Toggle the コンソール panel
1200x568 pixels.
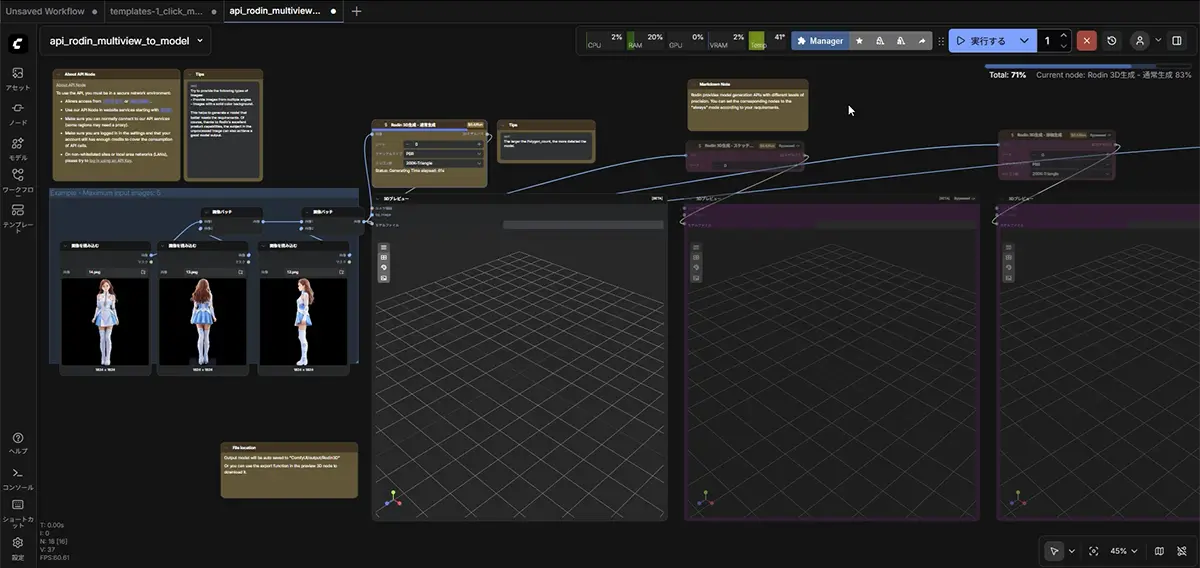click(17, 479)
